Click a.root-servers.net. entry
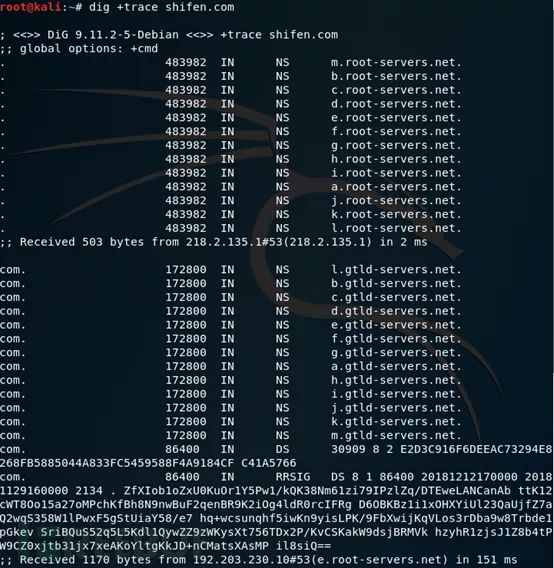Viewport: 554px width, 568px height. (x=396, y=187)
